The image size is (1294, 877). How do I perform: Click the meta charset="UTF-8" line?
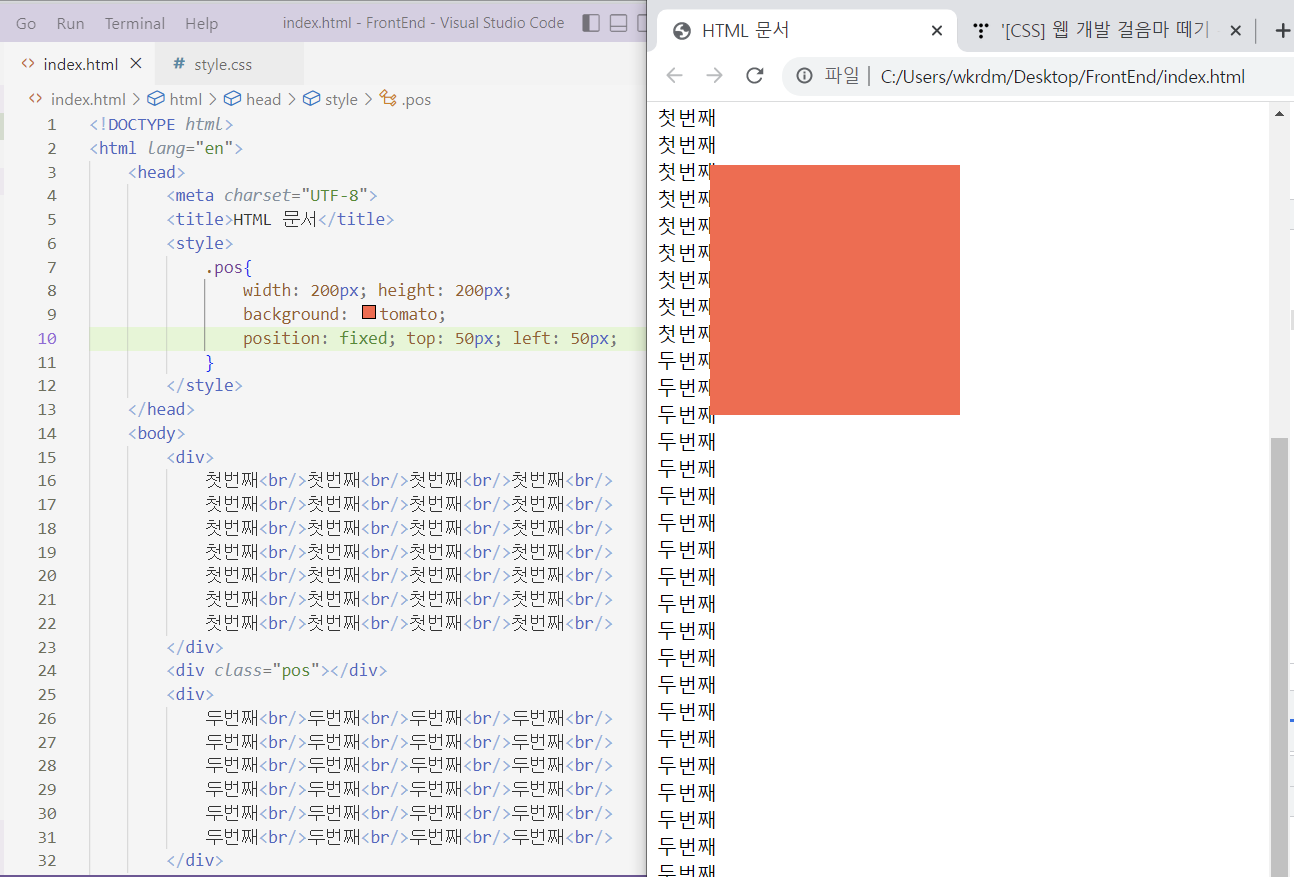click(272, 195)
